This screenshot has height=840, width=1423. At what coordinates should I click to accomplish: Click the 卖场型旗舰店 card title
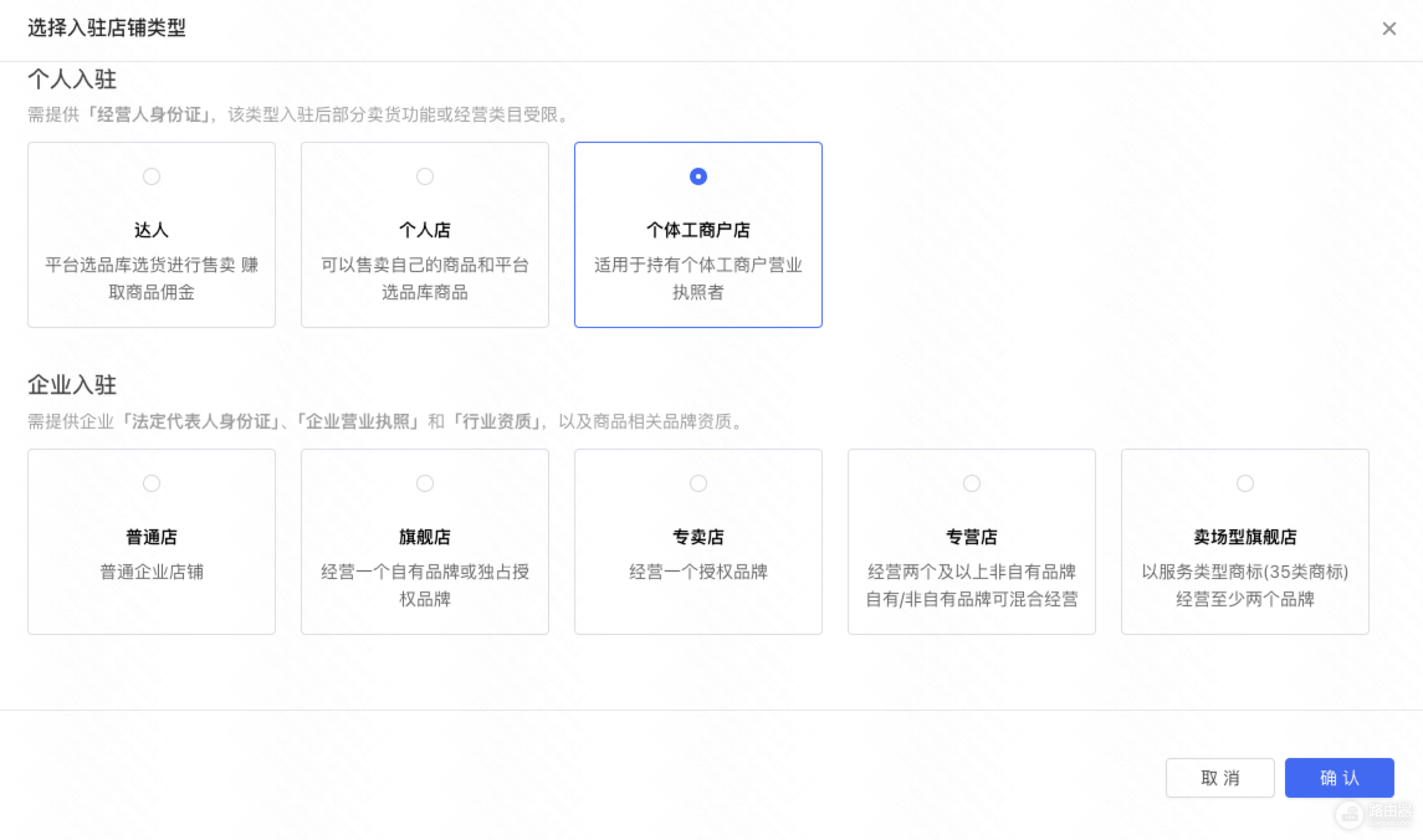1245,537
